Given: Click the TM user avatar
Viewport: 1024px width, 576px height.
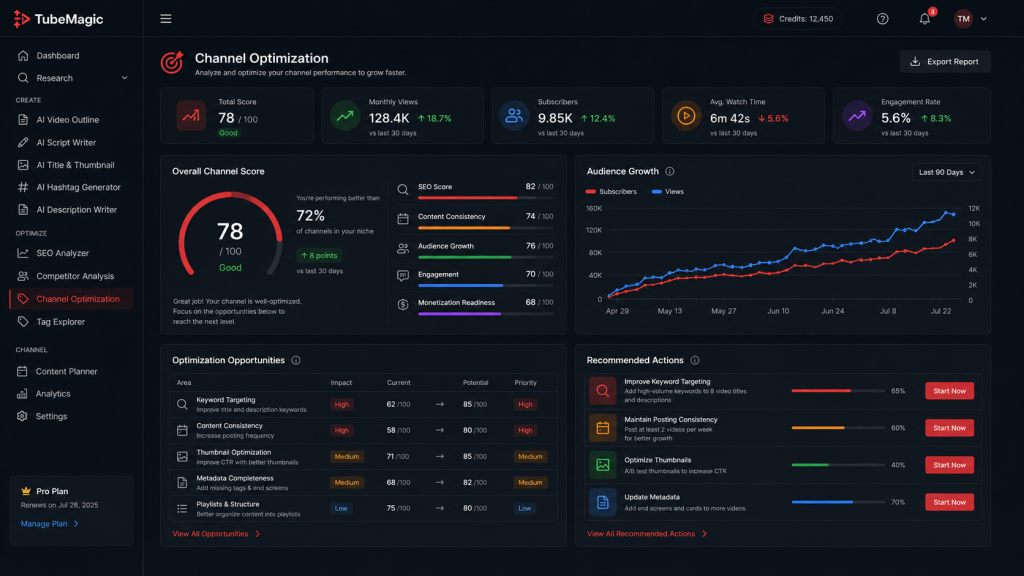Looking at the screenshot, I should pos(963,19).
